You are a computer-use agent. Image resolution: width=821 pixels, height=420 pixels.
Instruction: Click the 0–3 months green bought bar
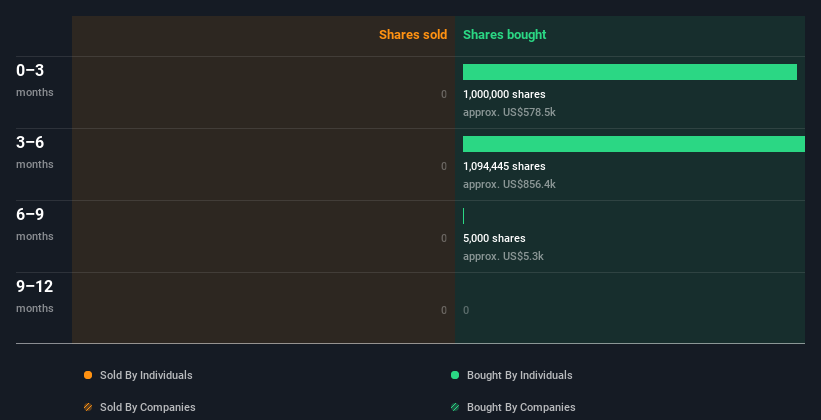point(630,72)
